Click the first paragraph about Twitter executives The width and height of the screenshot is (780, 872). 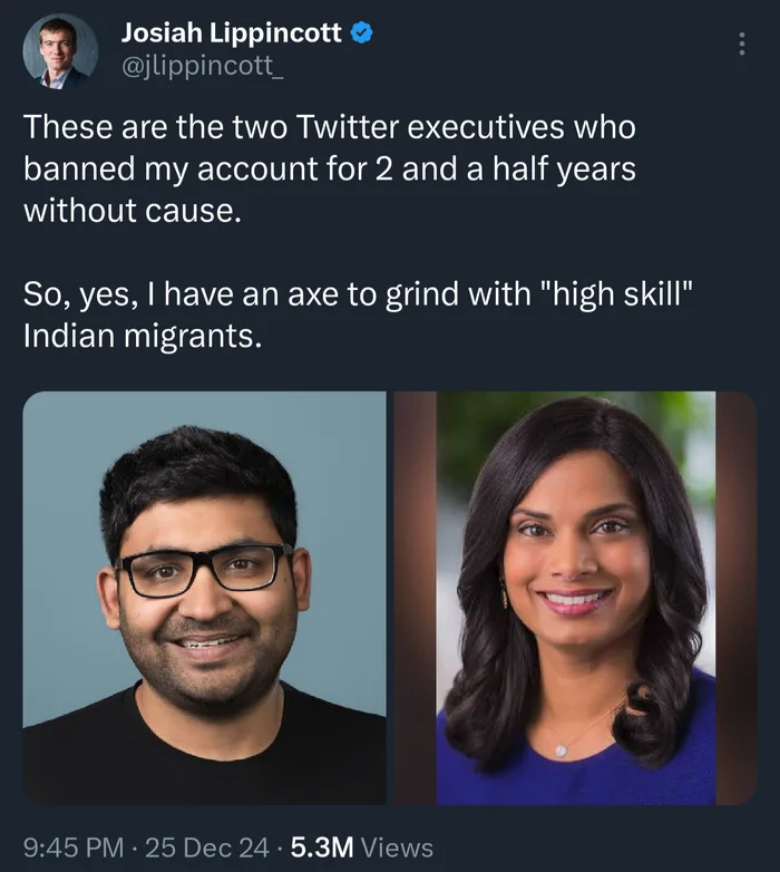pyautogui.click(x=330, y=169)
